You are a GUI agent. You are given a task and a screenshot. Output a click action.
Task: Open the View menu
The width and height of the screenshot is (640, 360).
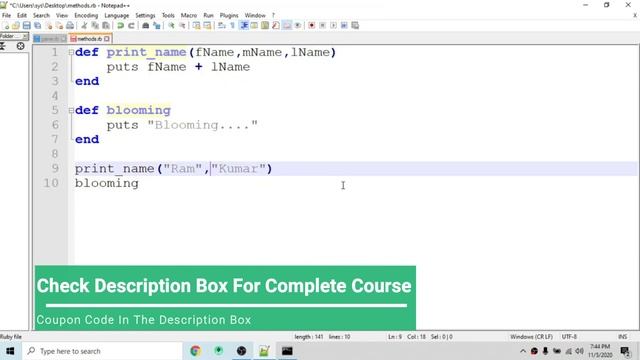pyautogui.click(x=62, y=16)
